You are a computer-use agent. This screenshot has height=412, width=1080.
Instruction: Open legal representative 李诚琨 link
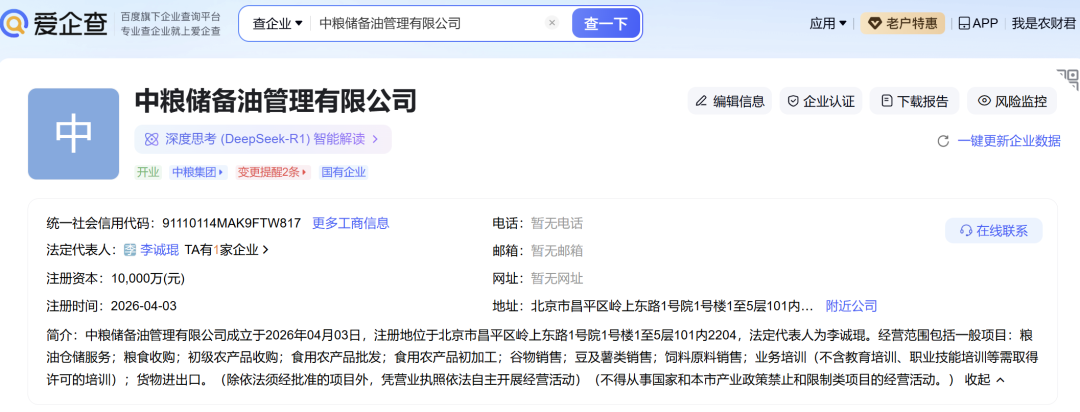(160, 250)
